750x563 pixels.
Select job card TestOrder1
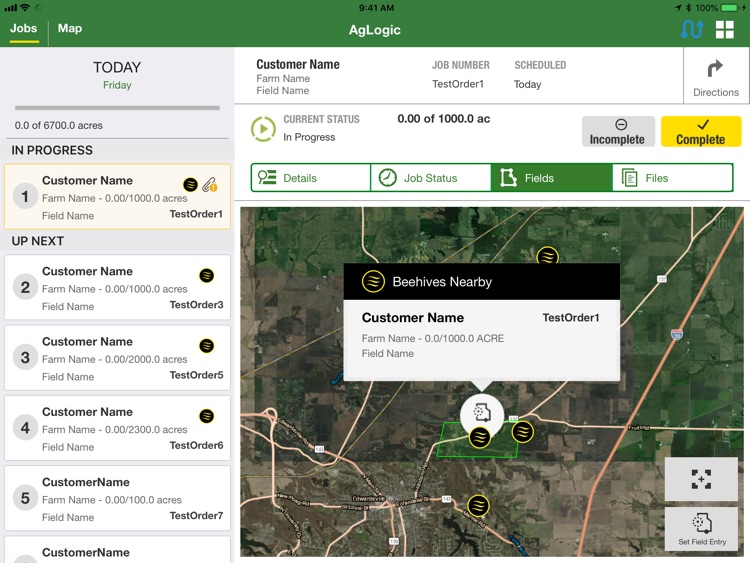pyautogui.click(x=117, y=197)
